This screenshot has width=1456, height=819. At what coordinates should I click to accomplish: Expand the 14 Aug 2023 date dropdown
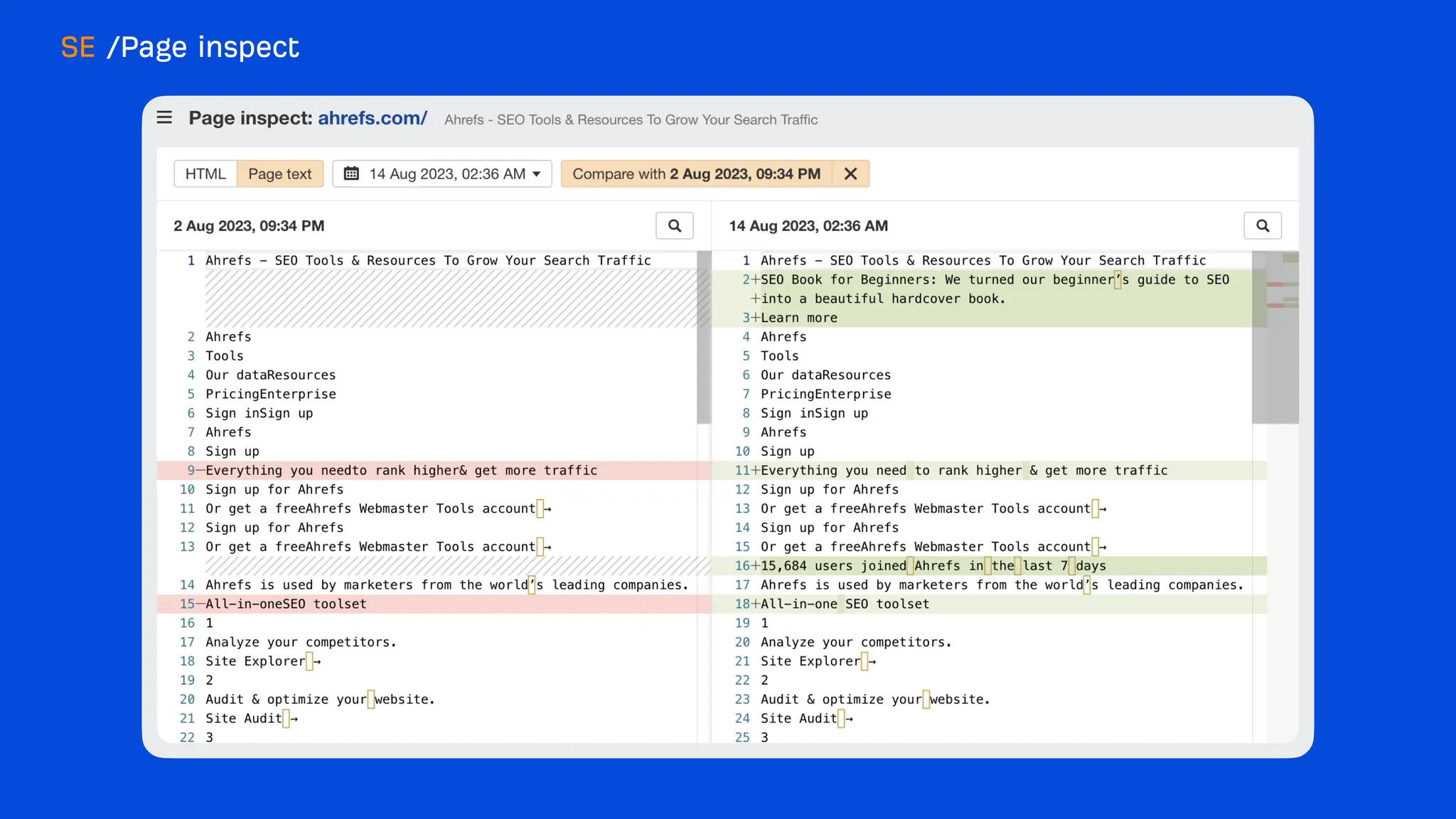[446, 173]
